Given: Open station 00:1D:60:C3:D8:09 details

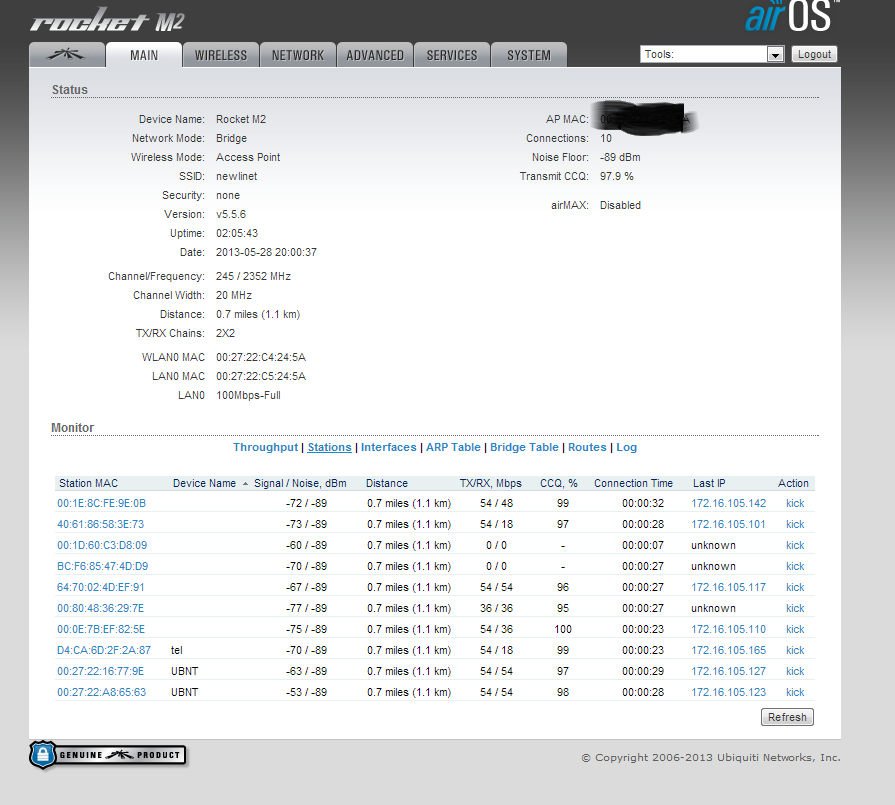Looking at the screenshot, I should (x=102, y=545).
